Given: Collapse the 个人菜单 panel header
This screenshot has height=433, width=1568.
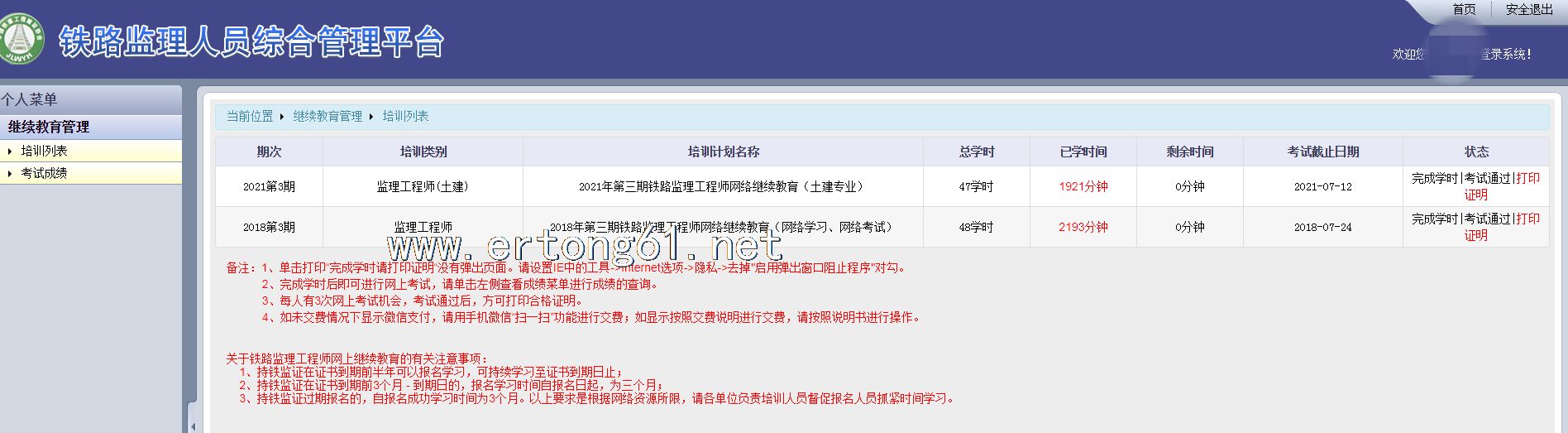Looking at the screenshot, I should 30,99.
